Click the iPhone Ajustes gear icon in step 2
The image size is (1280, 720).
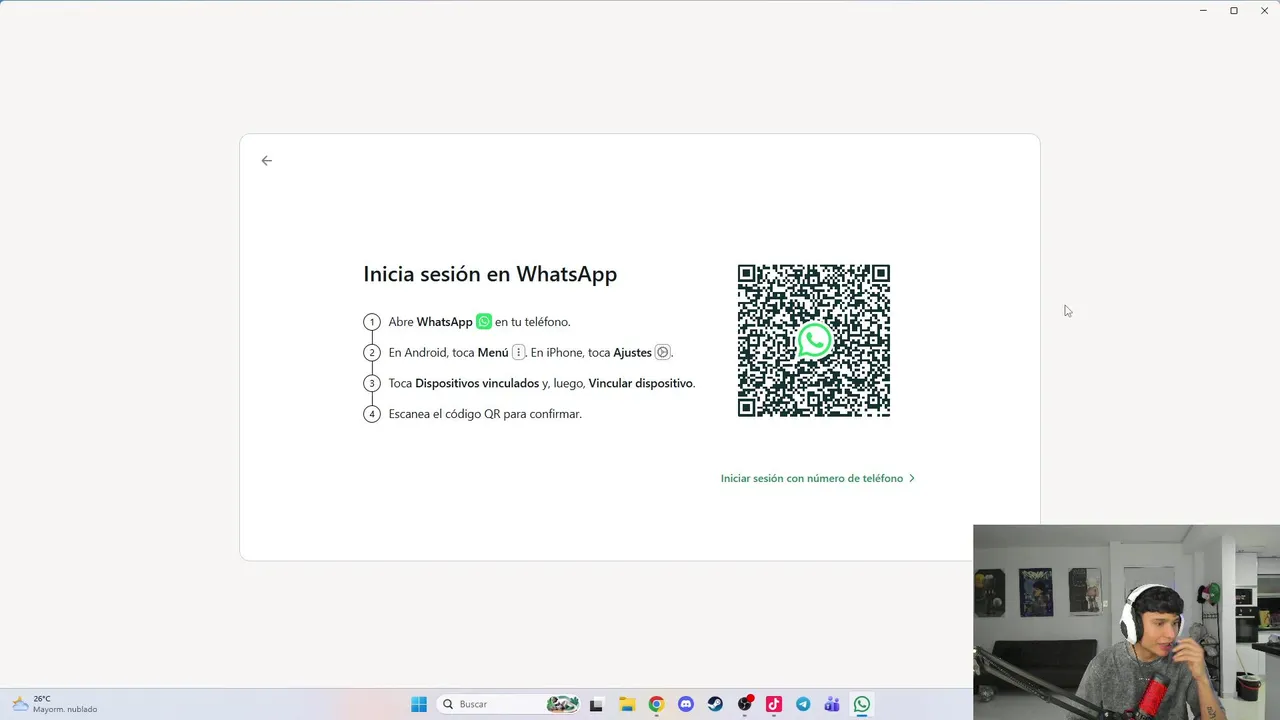pyautogui.click(x=662, y=352)
